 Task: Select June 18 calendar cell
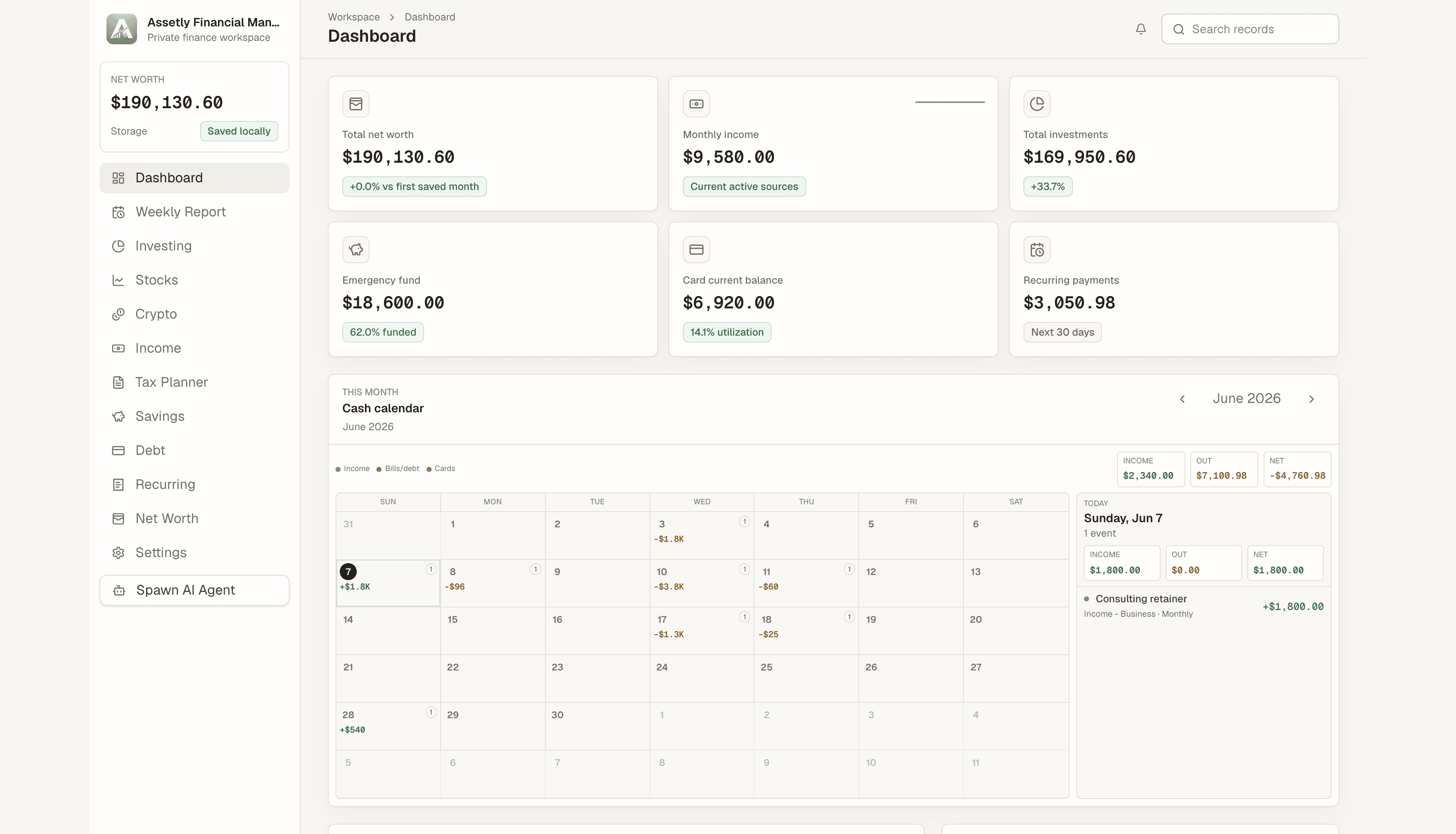pos(806,631)
